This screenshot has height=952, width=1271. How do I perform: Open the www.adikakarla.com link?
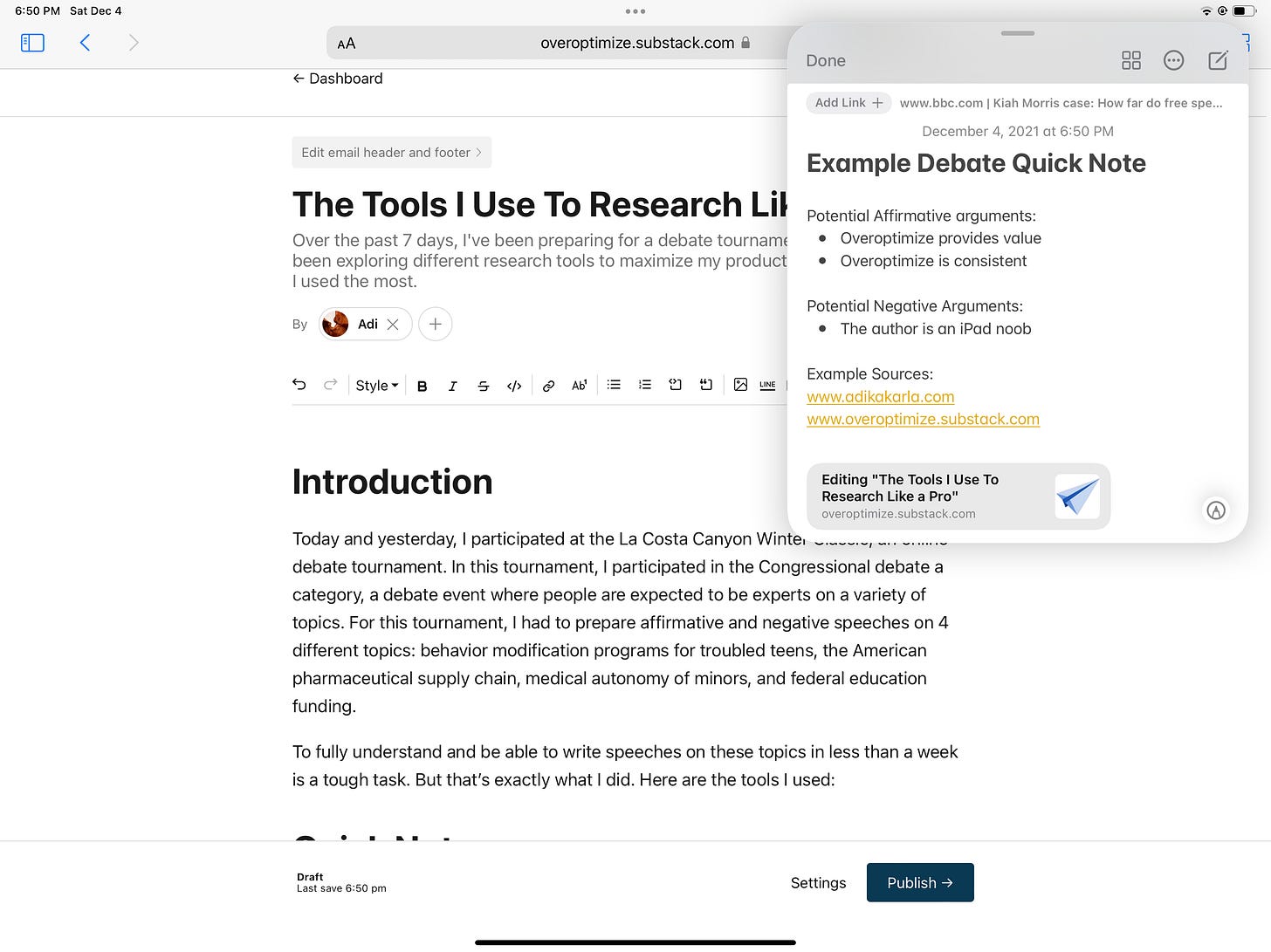(x=880, y=397)
